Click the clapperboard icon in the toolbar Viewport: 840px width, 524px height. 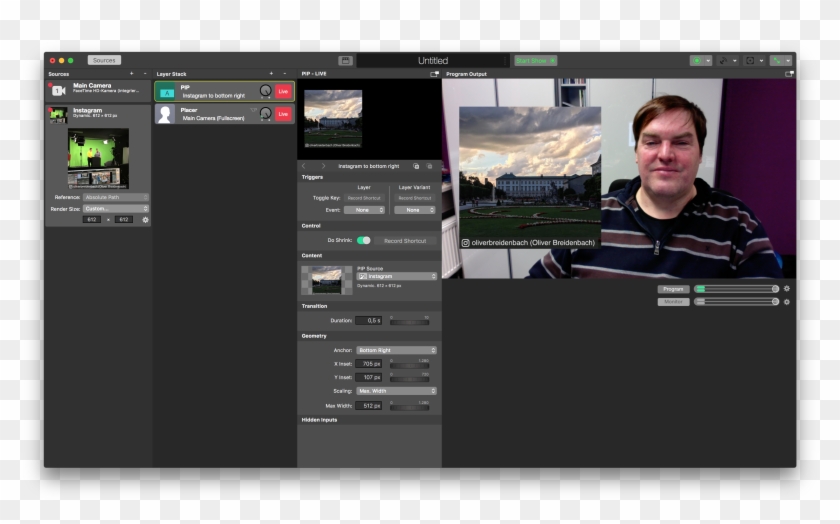tap(346, 61)
